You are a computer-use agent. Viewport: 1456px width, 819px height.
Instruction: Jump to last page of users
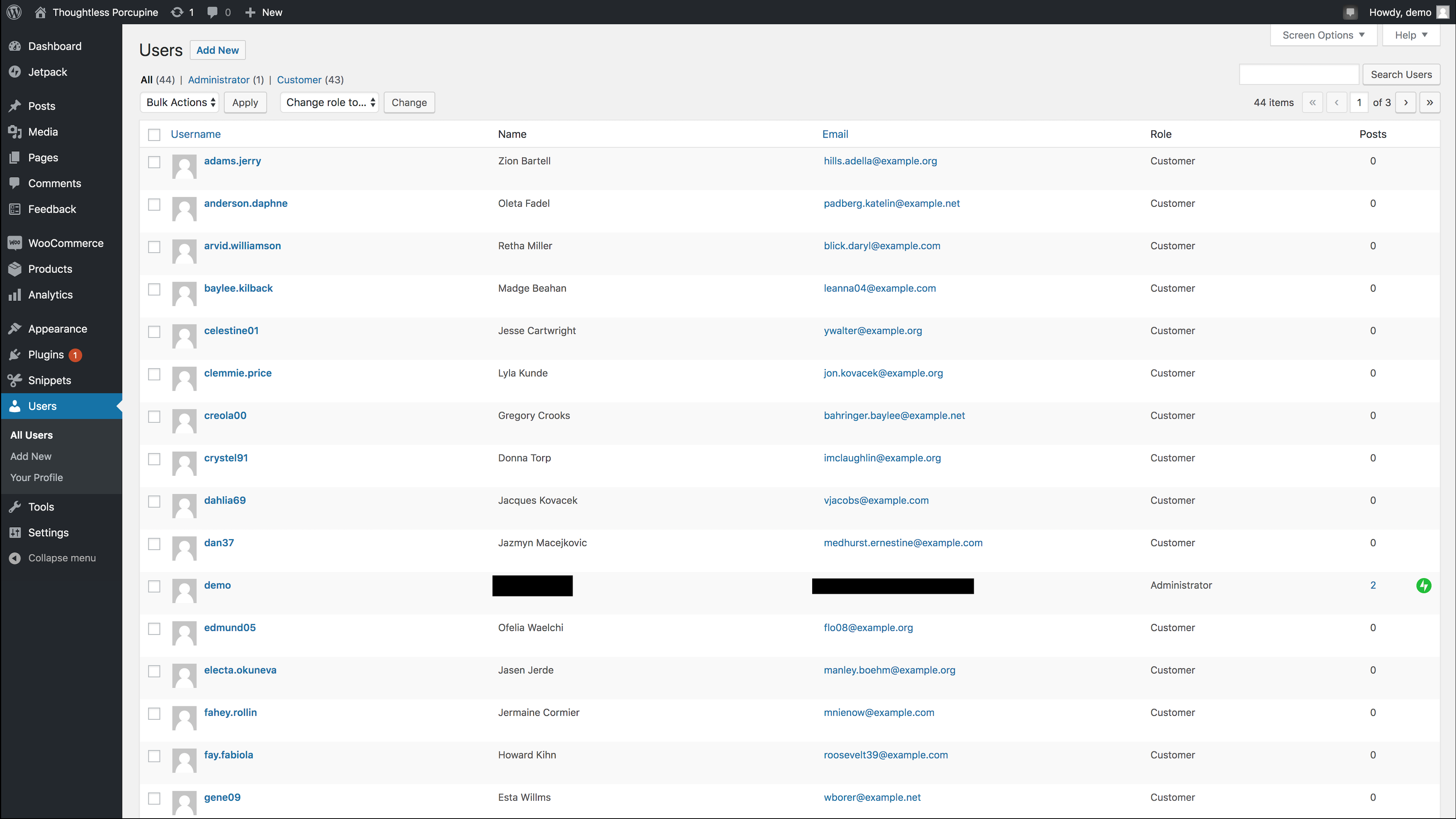click(x=1429, y=102)
